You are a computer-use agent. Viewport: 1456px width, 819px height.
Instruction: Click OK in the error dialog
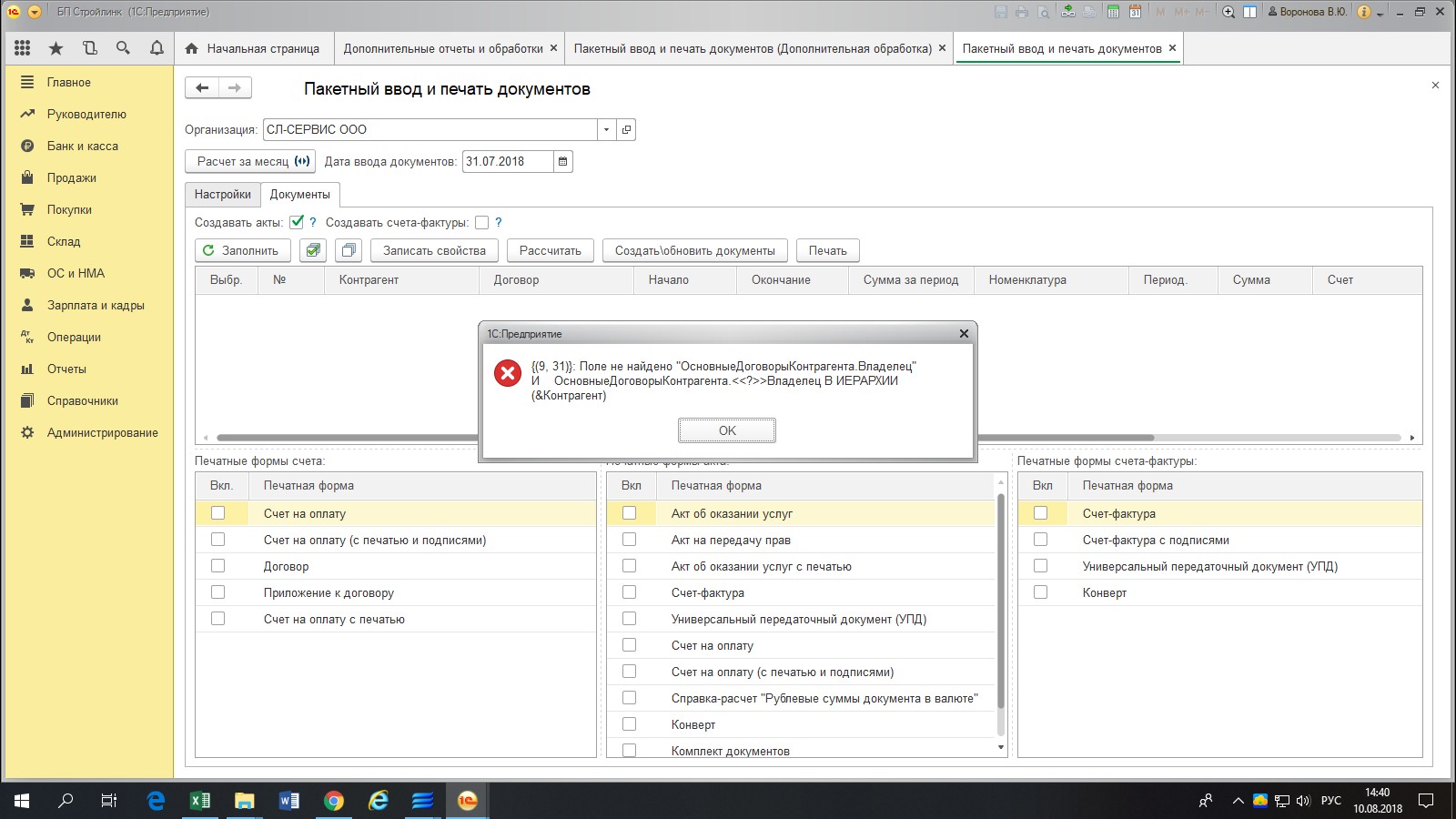tap(727, 430)
